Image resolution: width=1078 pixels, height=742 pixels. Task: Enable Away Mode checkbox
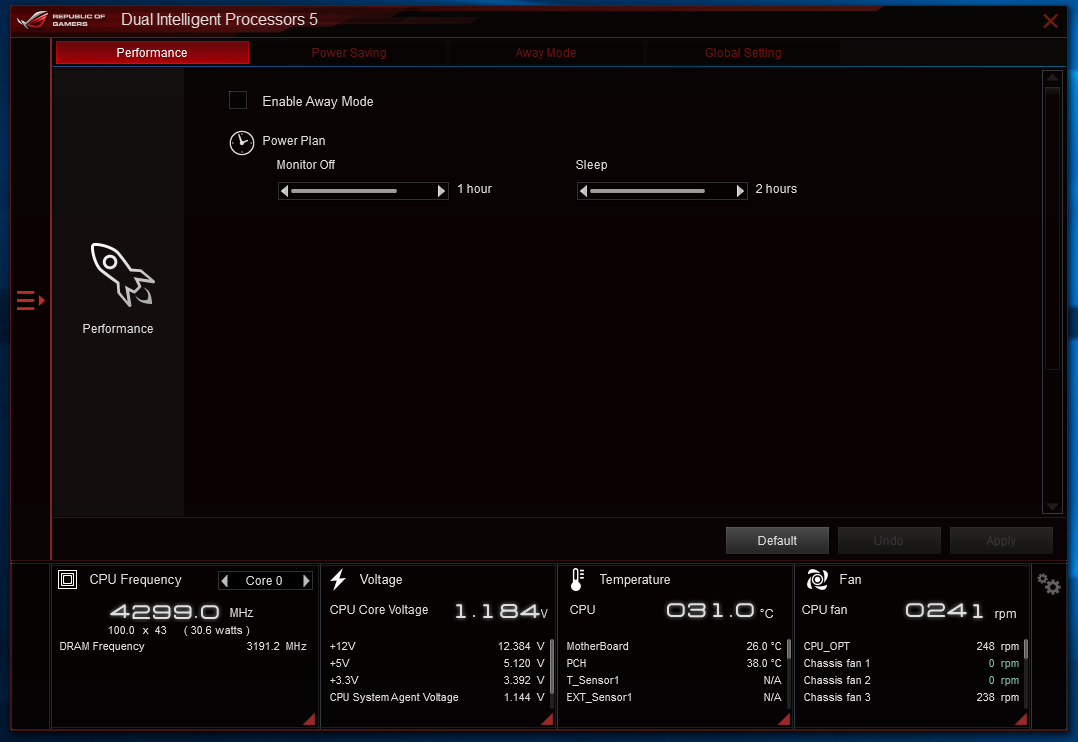[x=238, y=100]
